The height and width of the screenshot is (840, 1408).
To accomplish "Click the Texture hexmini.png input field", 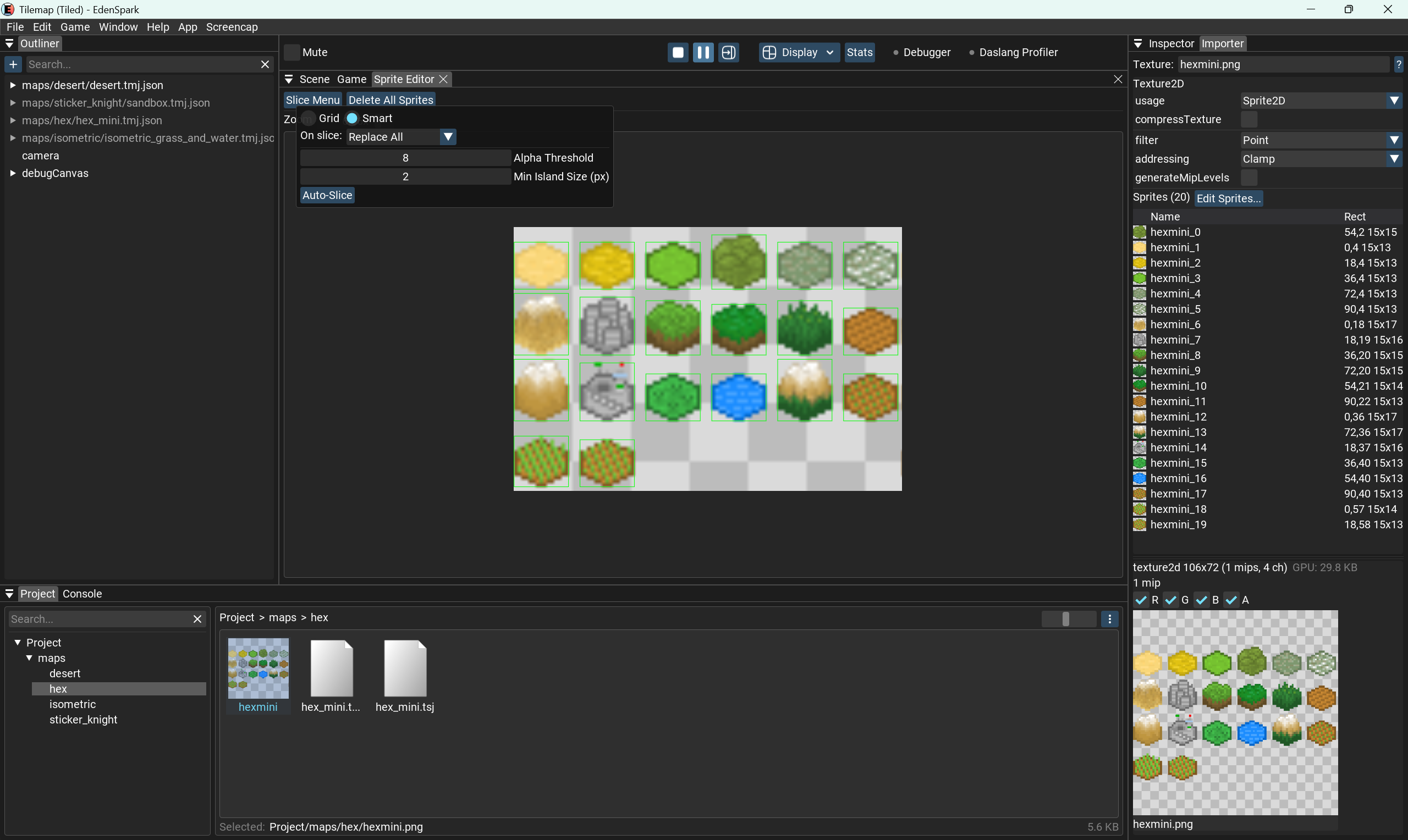I will point(1284,64).
